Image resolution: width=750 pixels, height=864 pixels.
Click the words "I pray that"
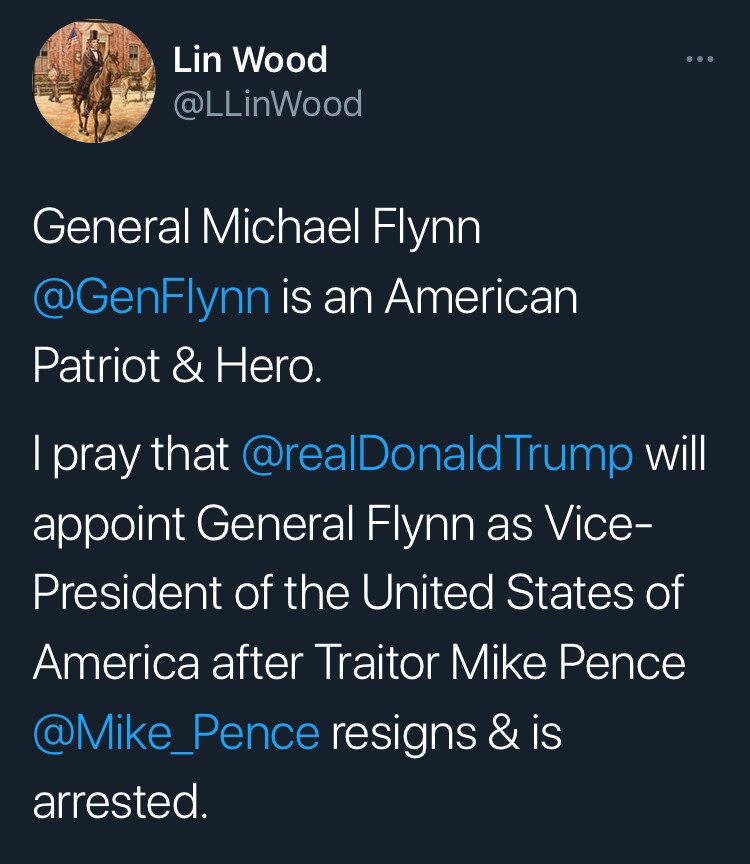[131, 455]
